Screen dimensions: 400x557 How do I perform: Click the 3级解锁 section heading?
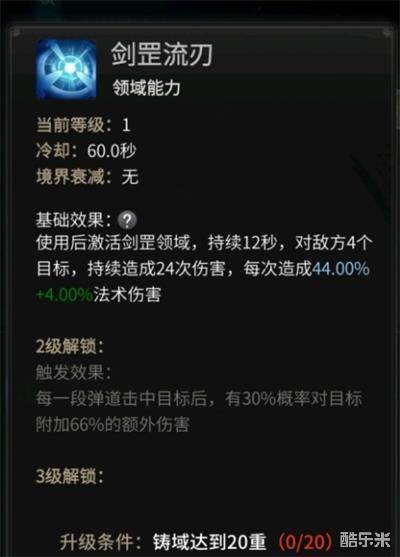(x=70, y=476)
